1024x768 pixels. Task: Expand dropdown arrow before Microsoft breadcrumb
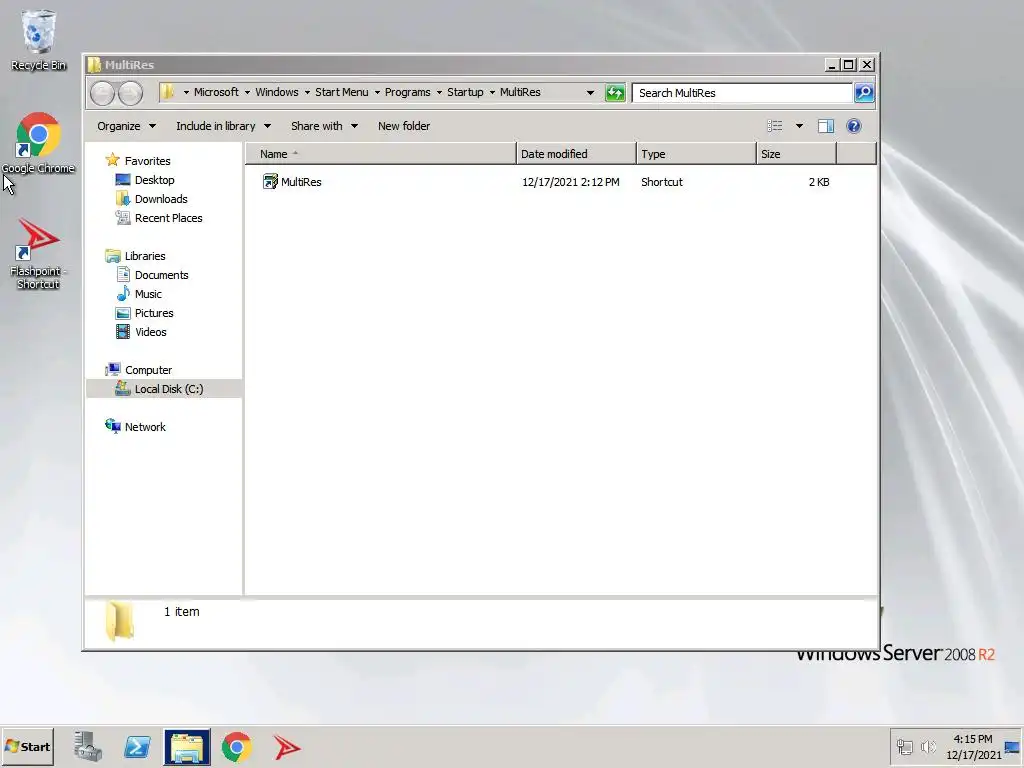click(x=186, y=92)
